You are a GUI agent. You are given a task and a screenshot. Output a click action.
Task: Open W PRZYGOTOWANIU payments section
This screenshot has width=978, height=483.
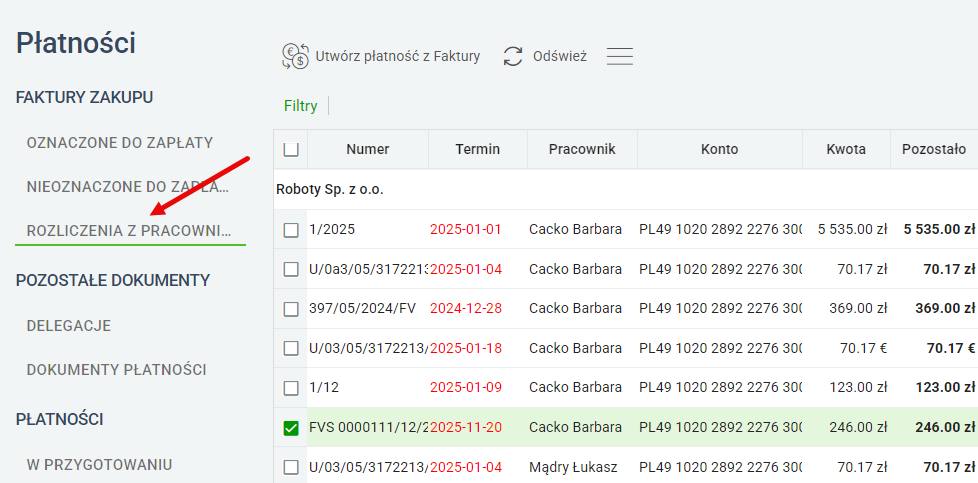tap(99, 465)
